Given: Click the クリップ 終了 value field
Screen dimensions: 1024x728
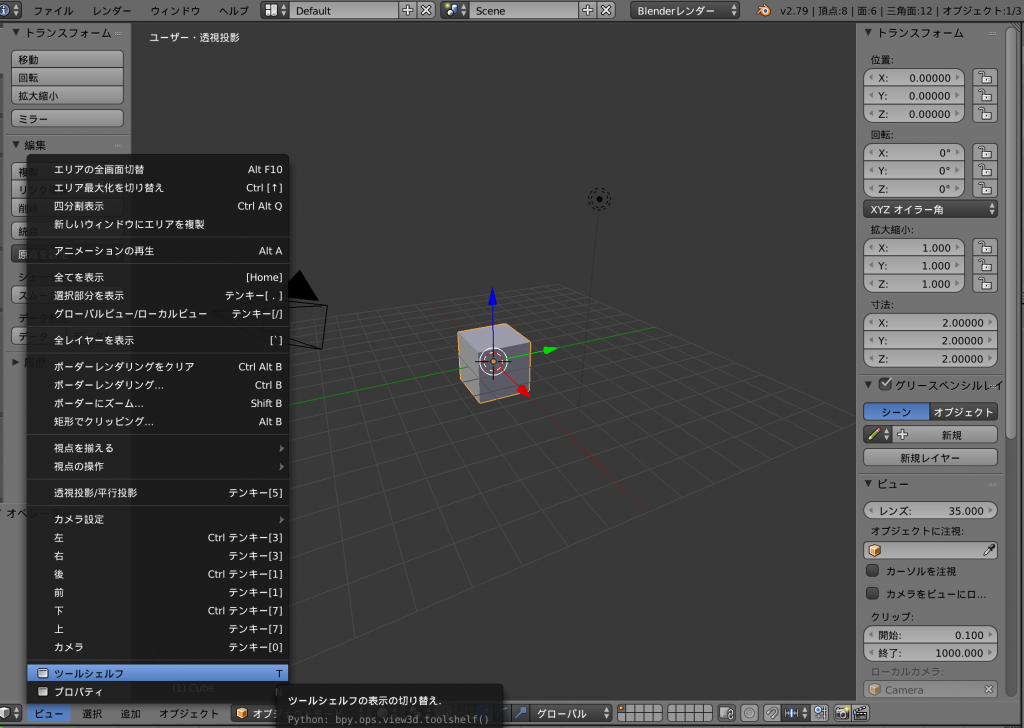Looking at the screenshot, I should pyautogui.click(x=930, y=653).
